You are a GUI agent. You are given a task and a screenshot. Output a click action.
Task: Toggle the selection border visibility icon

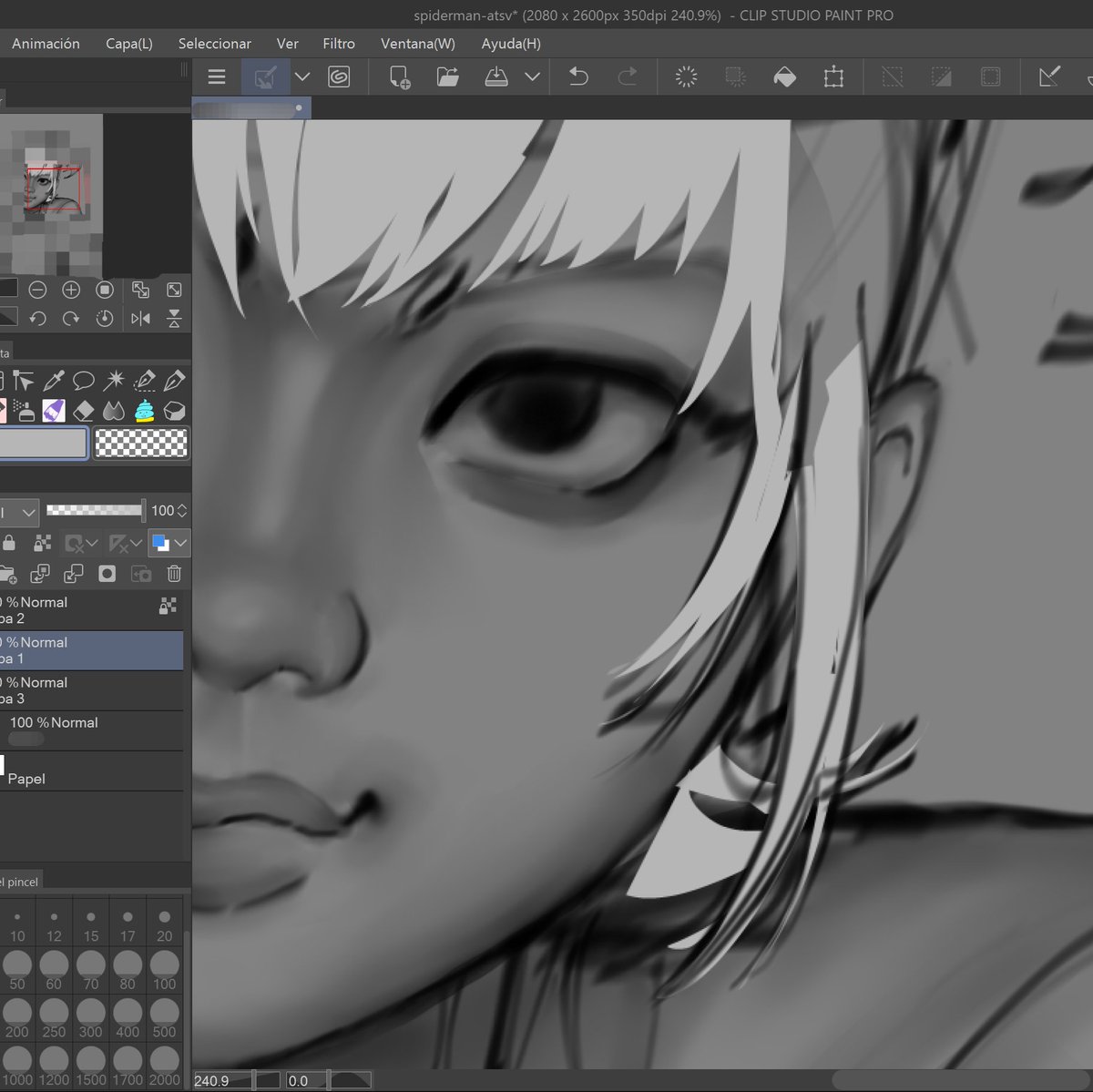(x=990, y=77)
